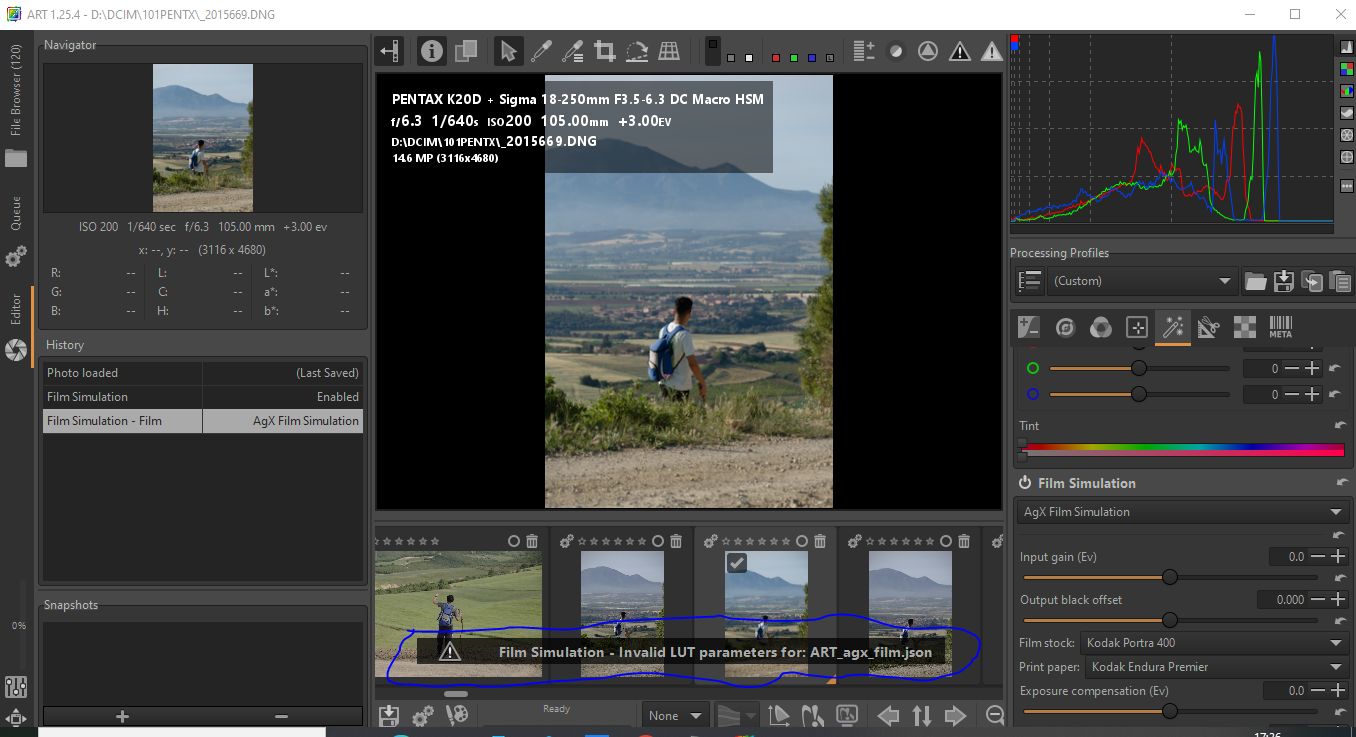
Task: Activate the straighten/rotate tool
Action: click(x=636, y=51)
